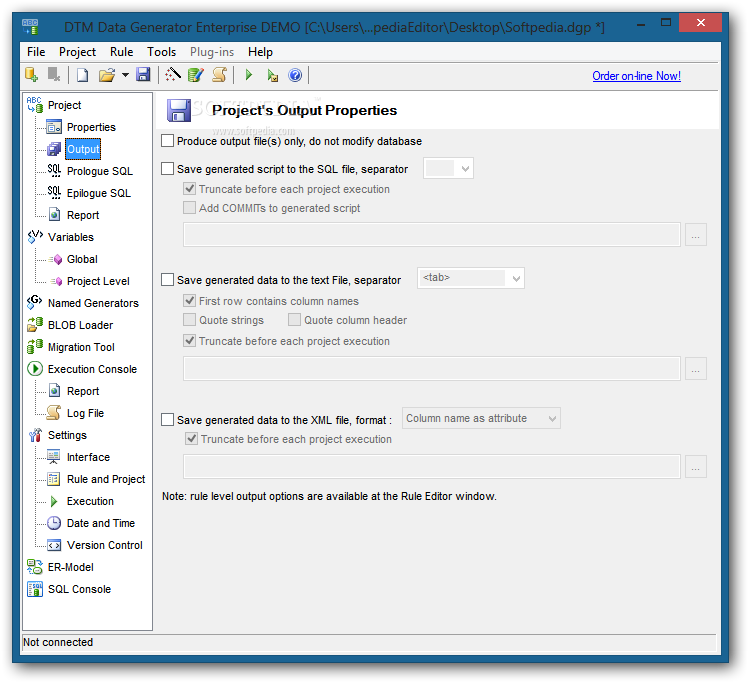This screenshot has height=683, width=749.
Task: Open help via blue question icon
Action: click(295, 75)
